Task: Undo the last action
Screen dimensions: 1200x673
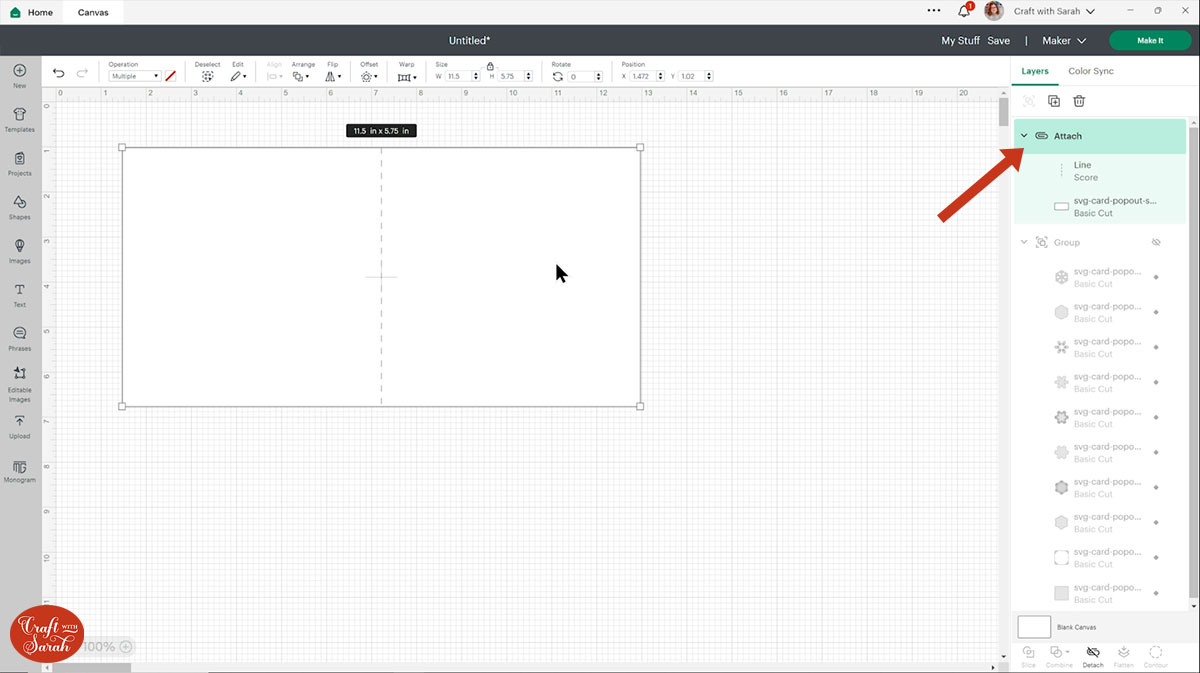Action: (59, 73)
